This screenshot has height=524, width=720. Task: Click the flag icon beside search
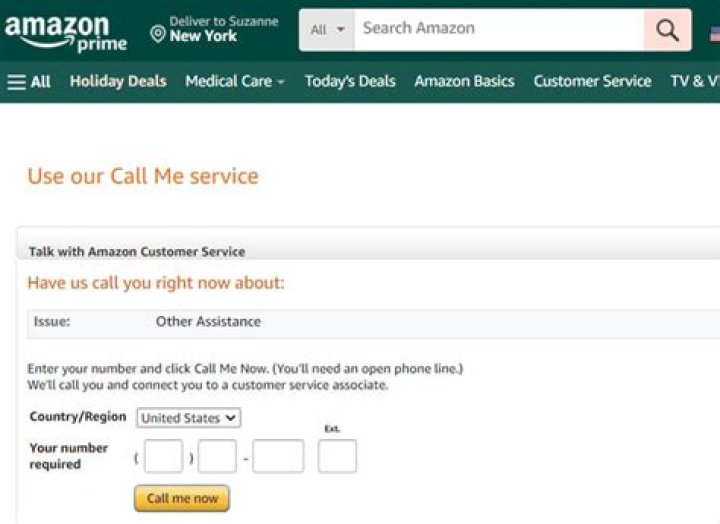click(714, 32)
